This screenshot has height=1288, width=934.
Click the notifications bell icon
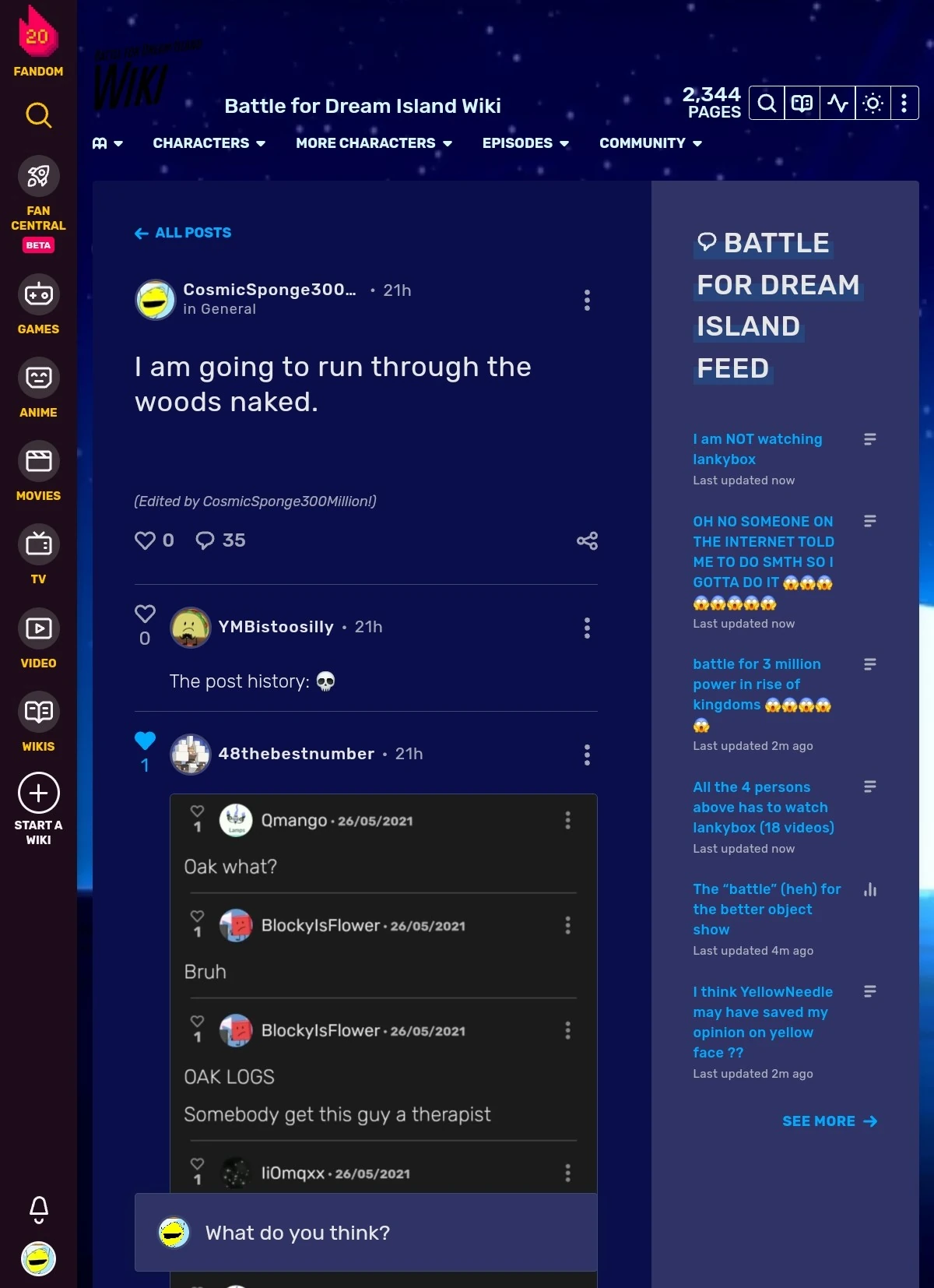point(38,1209)
